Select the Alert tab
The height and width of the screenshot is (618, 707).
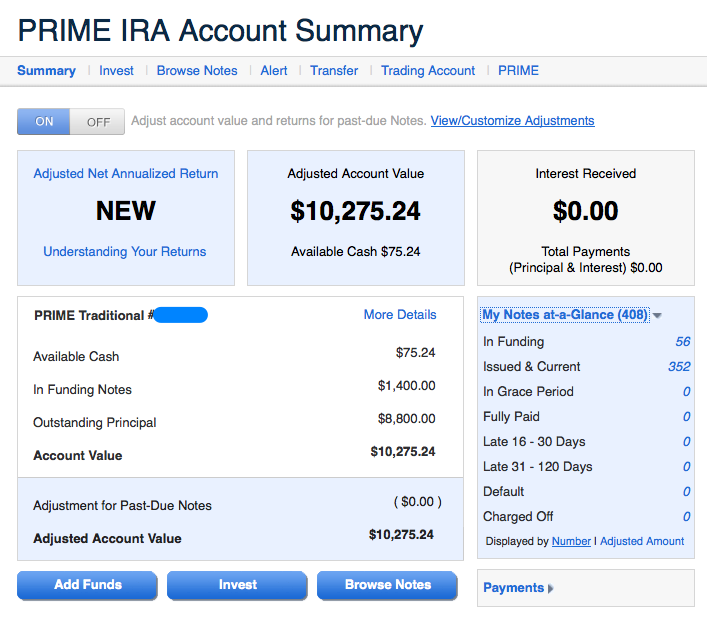tap(274, 71)
